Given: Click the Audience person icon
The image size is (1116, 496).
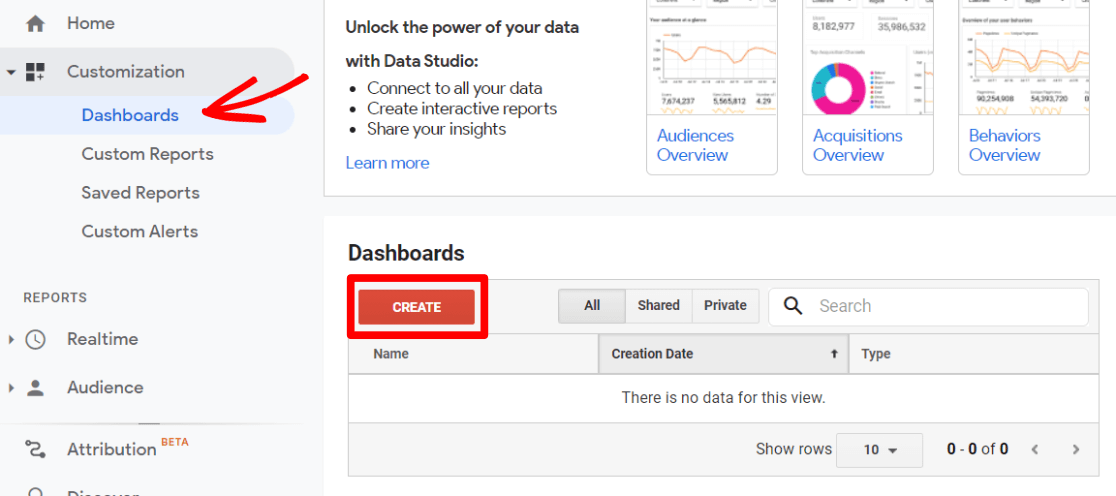Looking at the screenshot, I should tap(35, 388).
